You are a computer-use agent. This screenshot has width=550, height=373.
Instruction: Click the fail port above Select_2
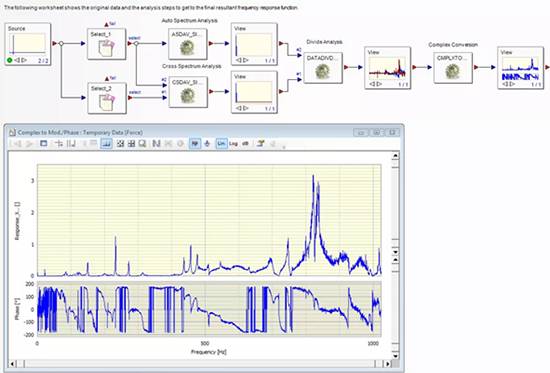click(107, 78)
